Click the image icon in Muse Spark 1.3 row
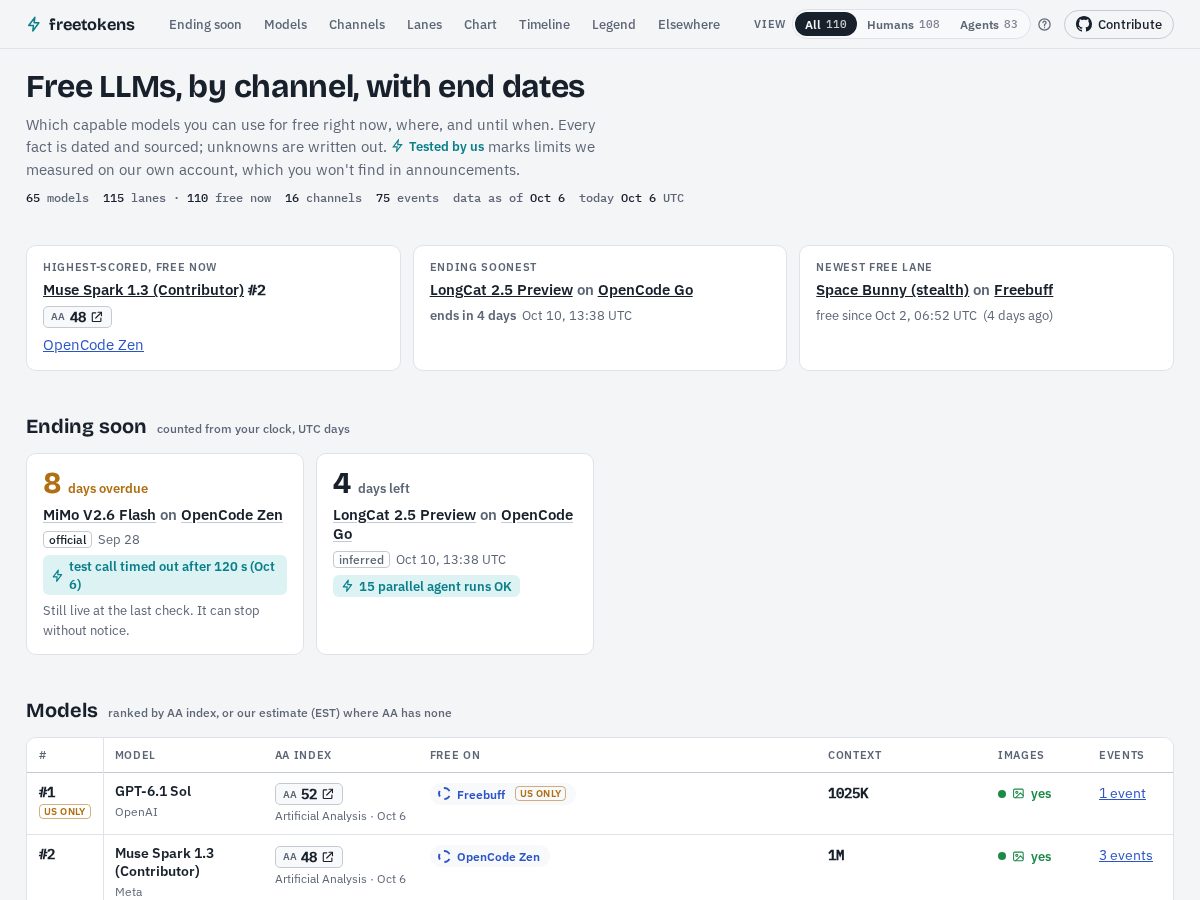This screenshot has width=1200, height=900. [x=1018, y=856]
